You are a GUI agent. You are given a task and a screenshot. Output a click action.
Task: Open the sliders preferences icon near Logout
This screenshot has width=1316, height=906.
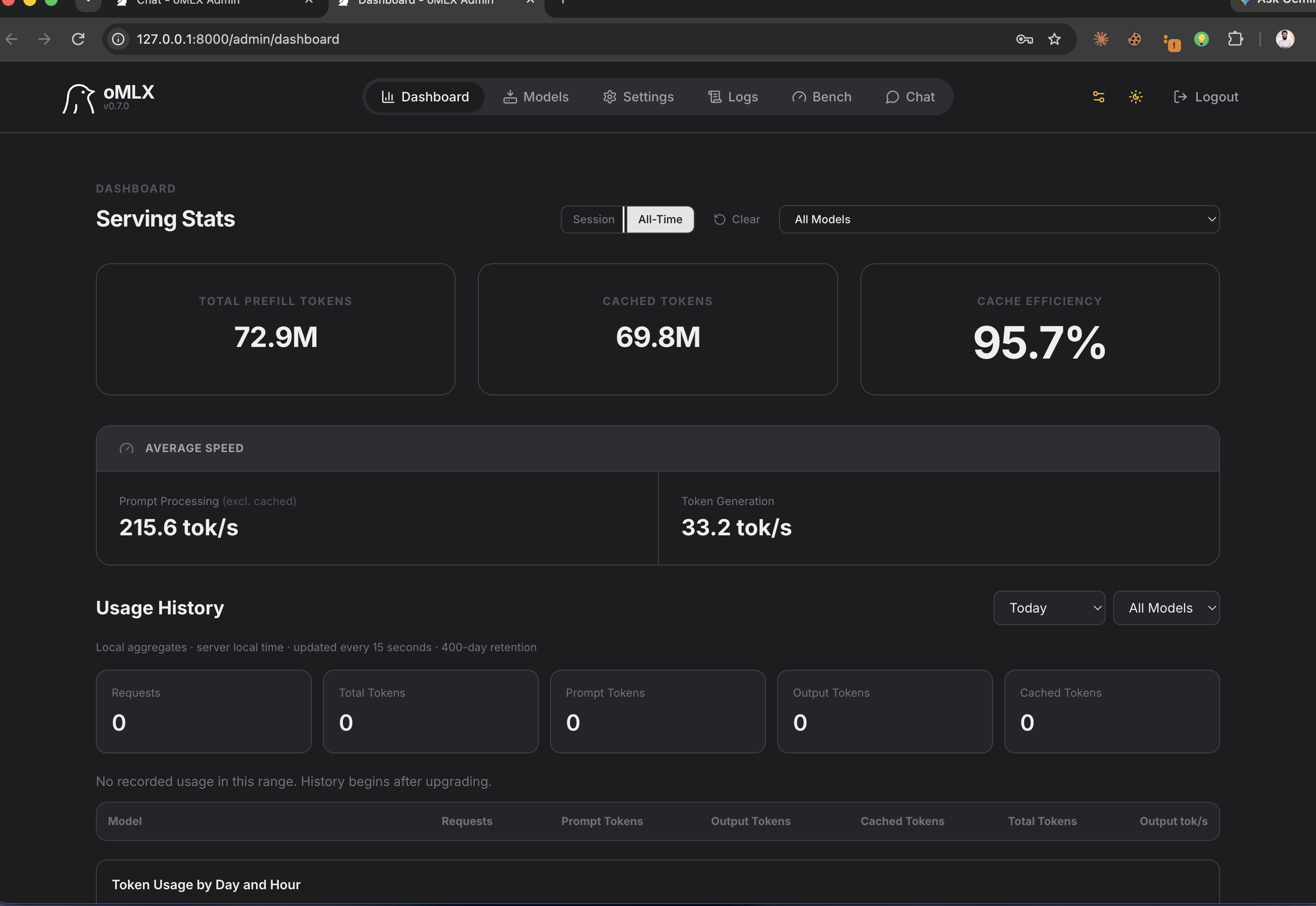click(1099, 97)
